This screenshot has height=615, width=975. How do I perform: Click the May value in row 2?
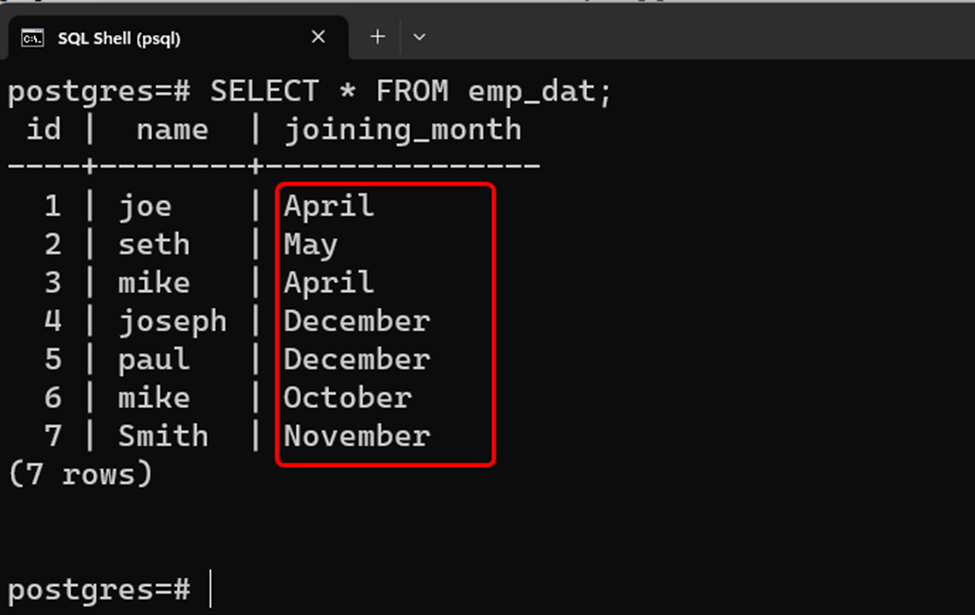311,245
